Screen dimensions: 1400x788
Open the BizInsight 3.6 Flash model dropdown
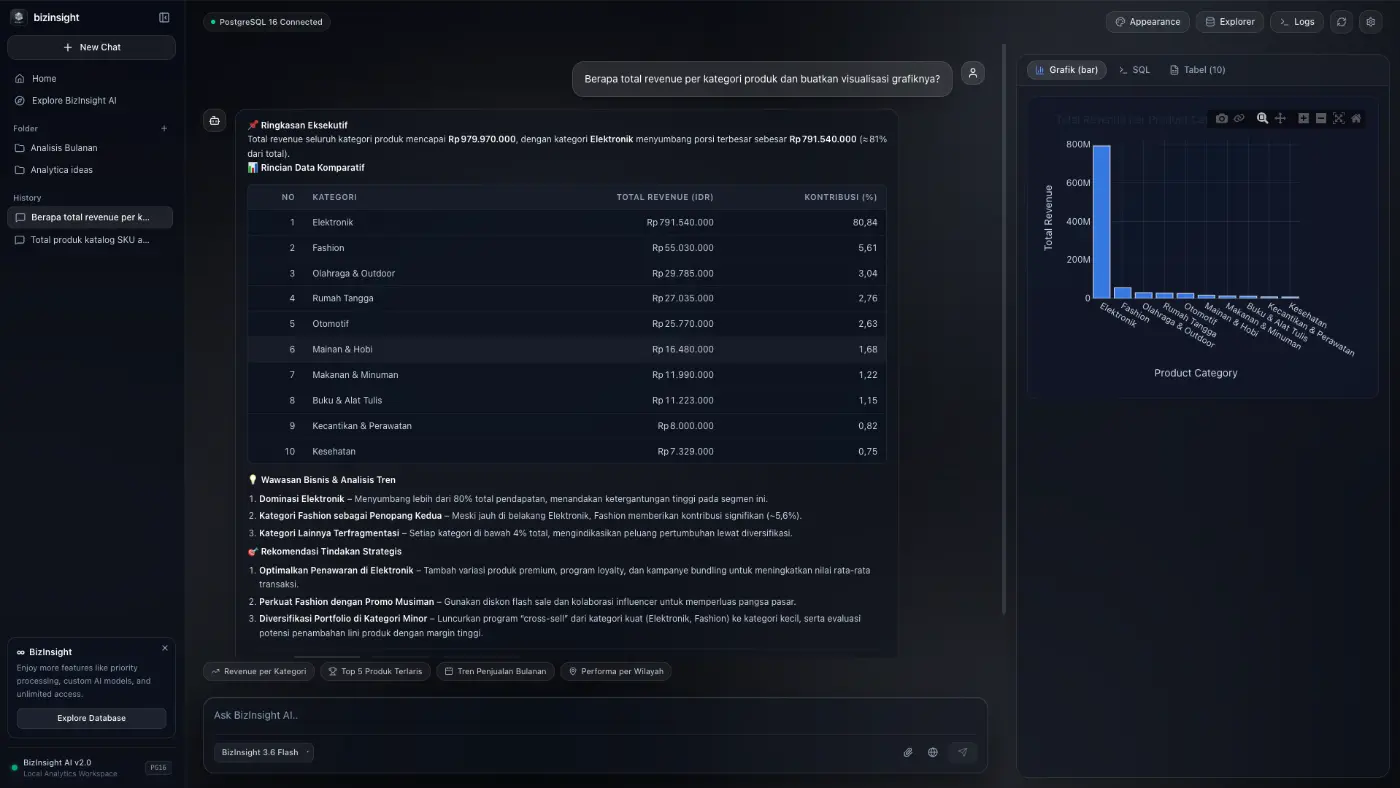[264, 752]
